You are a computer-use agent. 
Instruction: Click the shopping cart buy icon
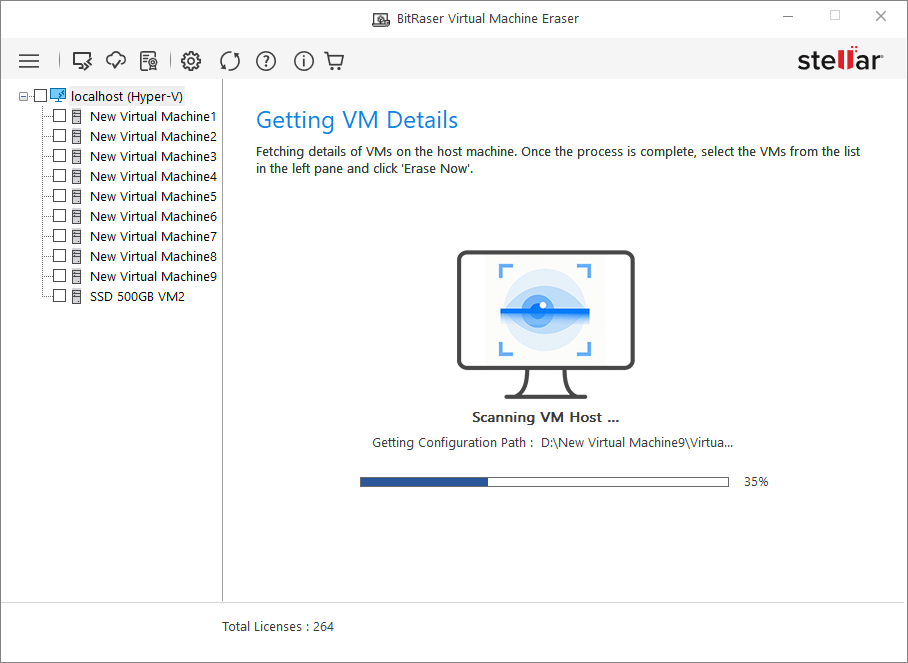click(335, 61)
